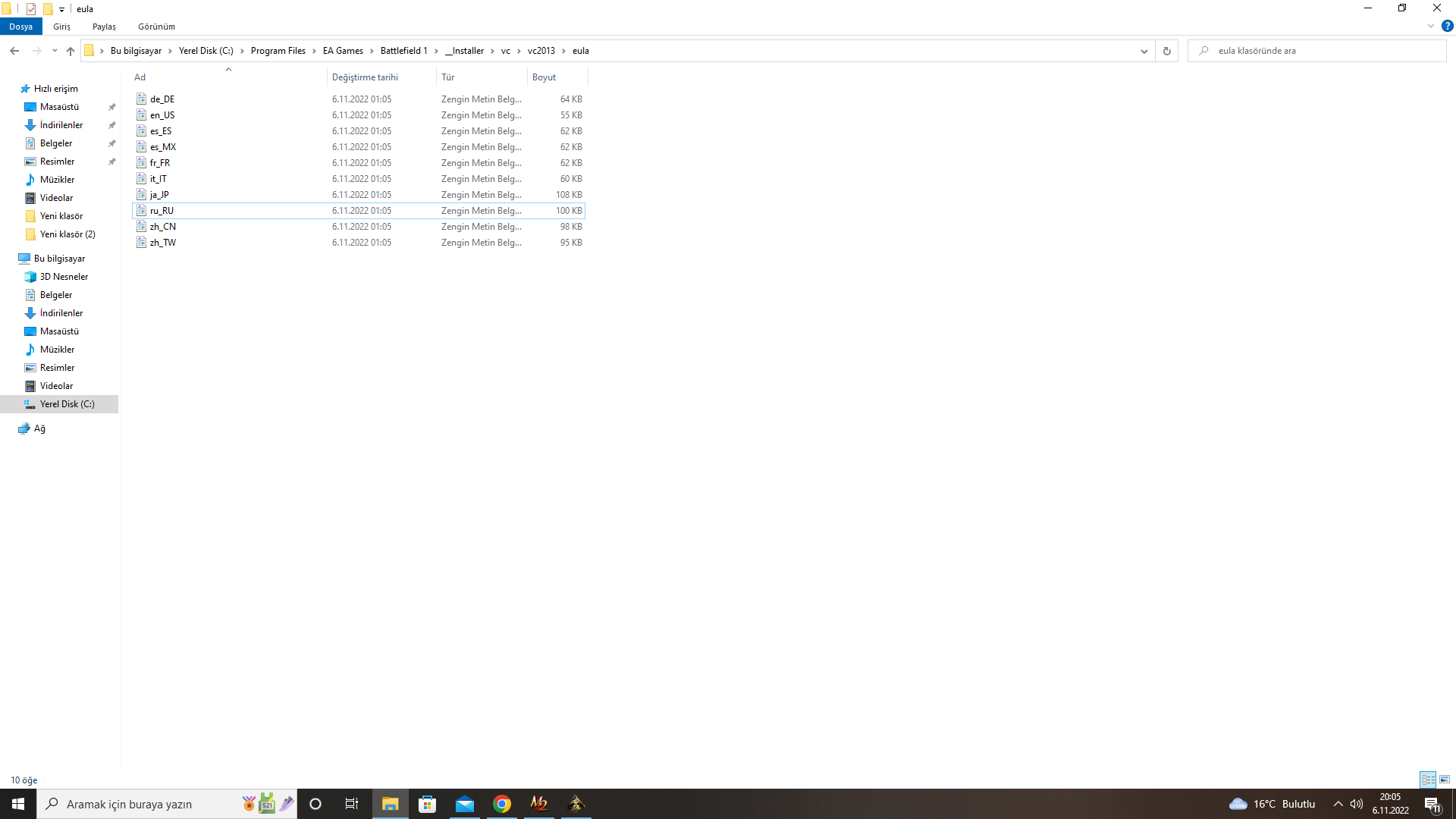Switch to large icons view mode
This screenshot has width=1456, height=819.
(1445, 780)
